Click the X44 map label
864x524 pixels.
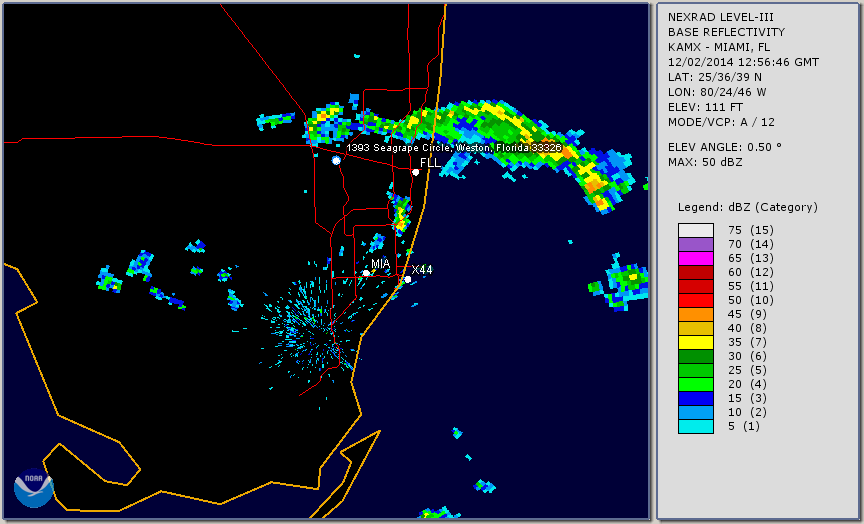[x=422, y=269]
